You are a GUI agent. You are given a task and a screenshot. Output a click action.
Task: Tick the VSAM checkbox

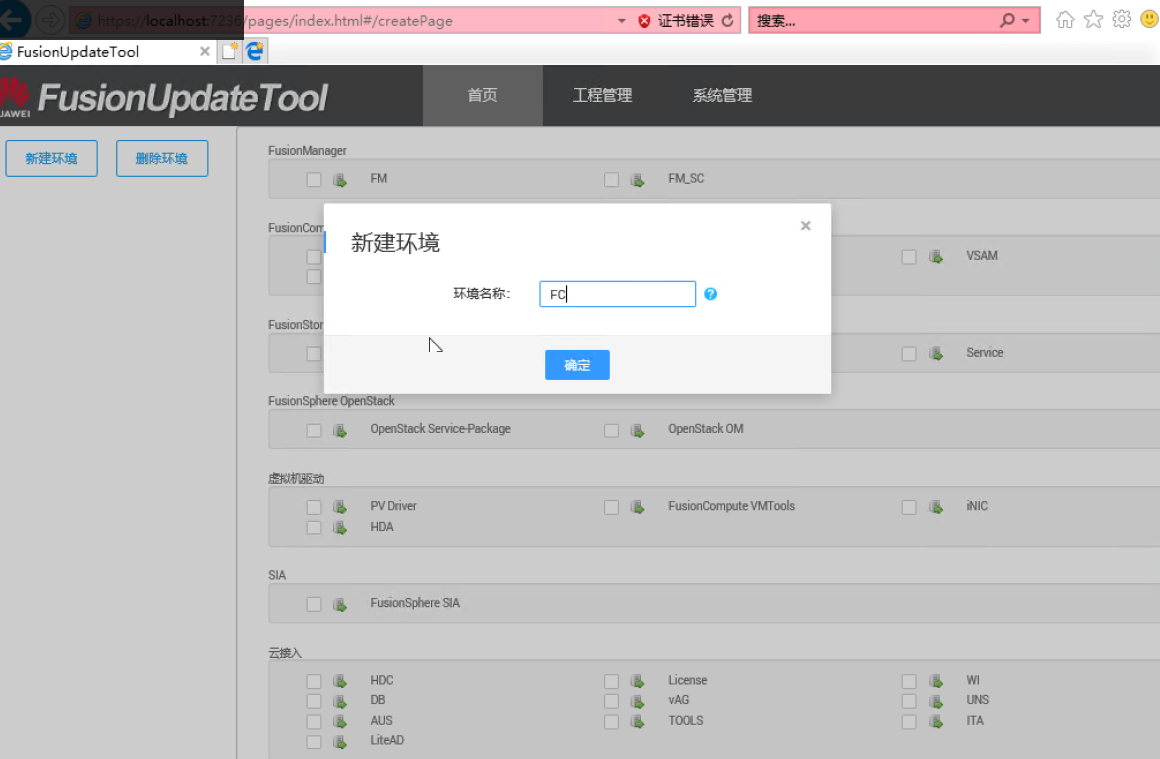click(908, 257)
